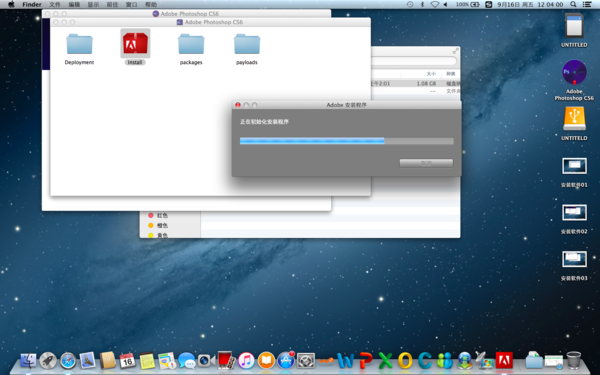Open the UNTITLED disk on desktop top
Viewport: 600px width, 375px height.
[x=574, y=26]
